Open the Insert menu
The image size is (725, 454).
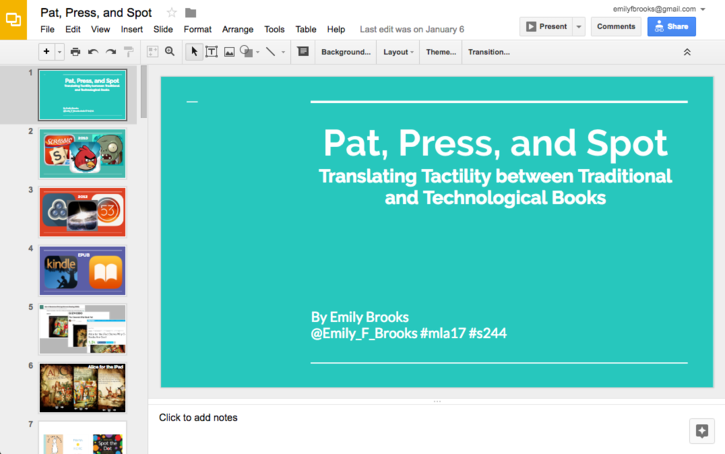(x=132, y=29)
